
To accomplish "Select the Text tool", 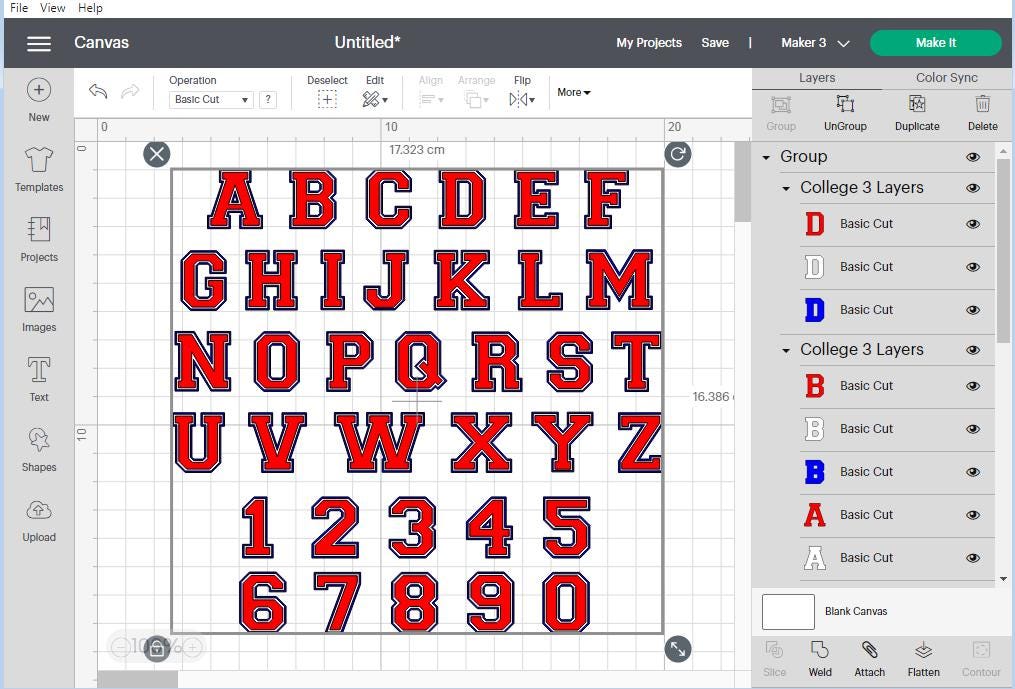I will pos(39,379).
